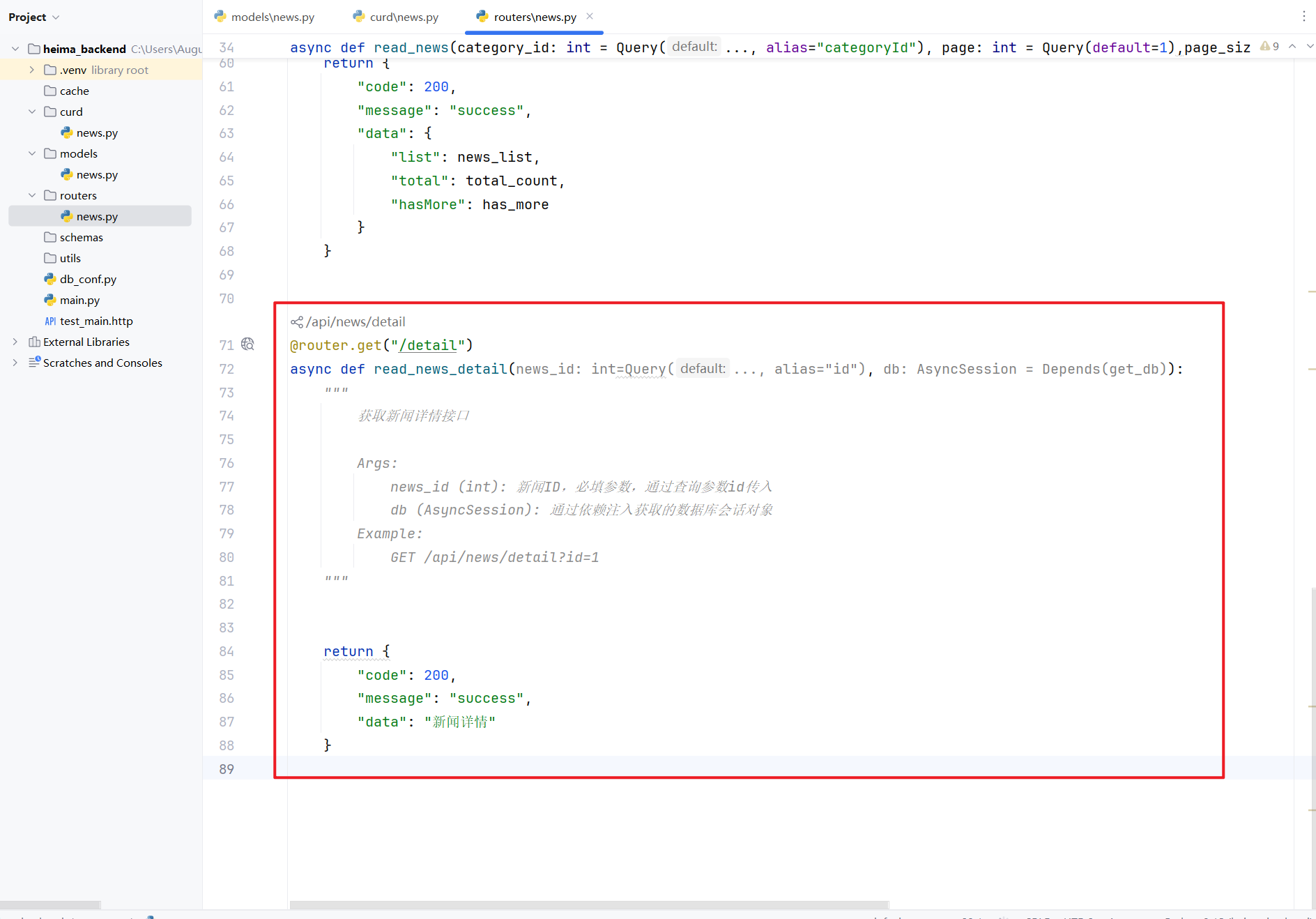This screenshot has width=1316, height=919.
Task: Close the routers\news.py tab
Action: pos(590,16)
